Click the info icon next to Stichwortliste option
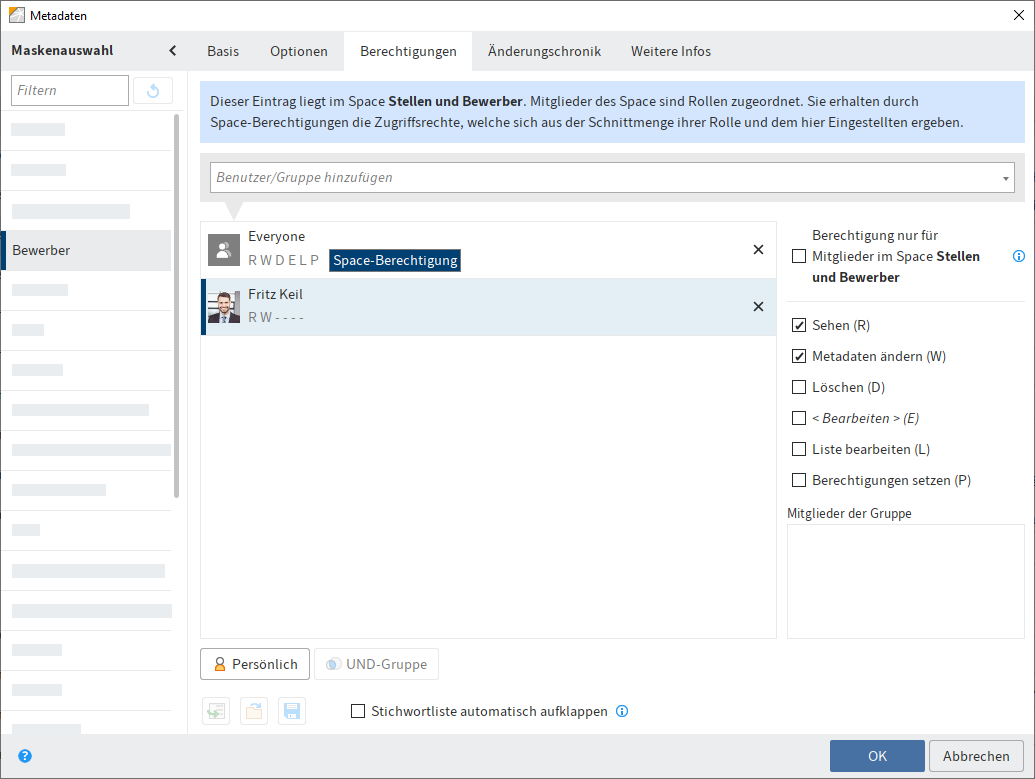The image size is (1035, 779). click(x=622, y=711)
